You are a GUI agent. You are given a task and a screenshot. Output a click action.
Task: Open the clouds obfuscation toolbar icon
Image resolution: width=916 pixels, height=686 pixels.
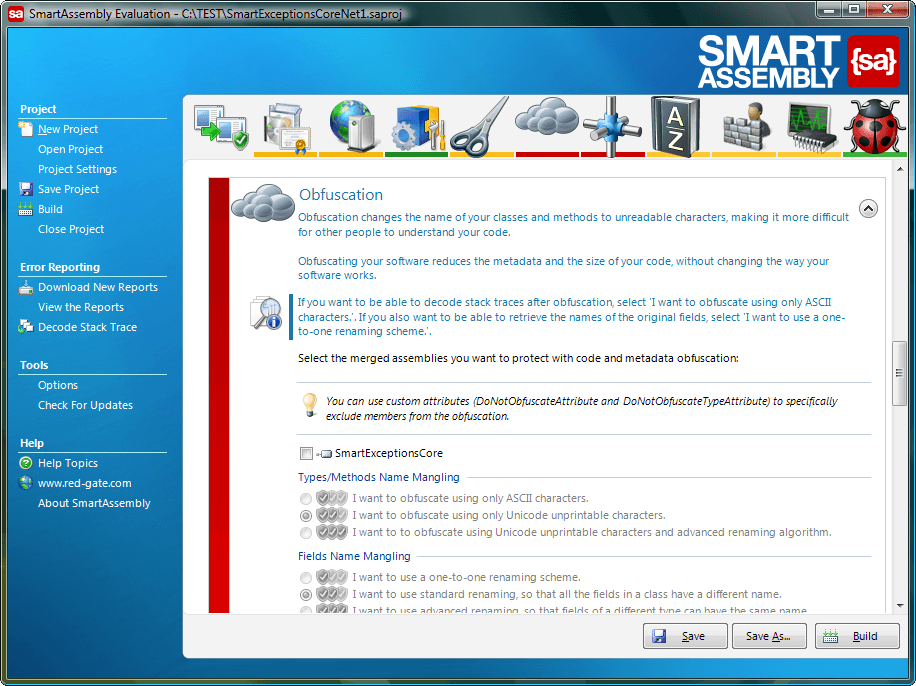tap(547, 116)
